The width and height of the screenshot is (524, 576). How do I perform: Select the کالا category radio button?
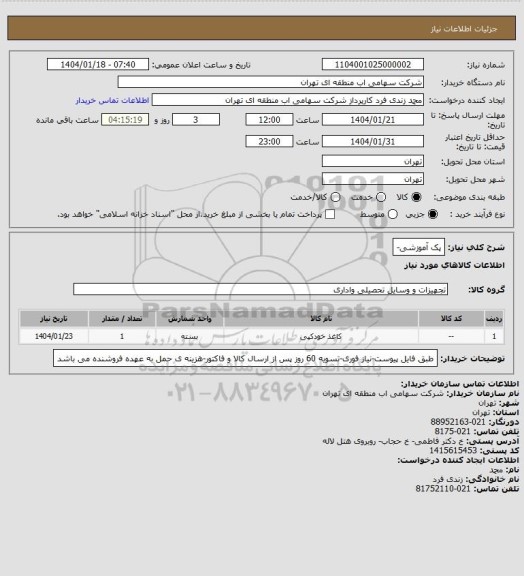pyautogui.click(x=416, y=197)
